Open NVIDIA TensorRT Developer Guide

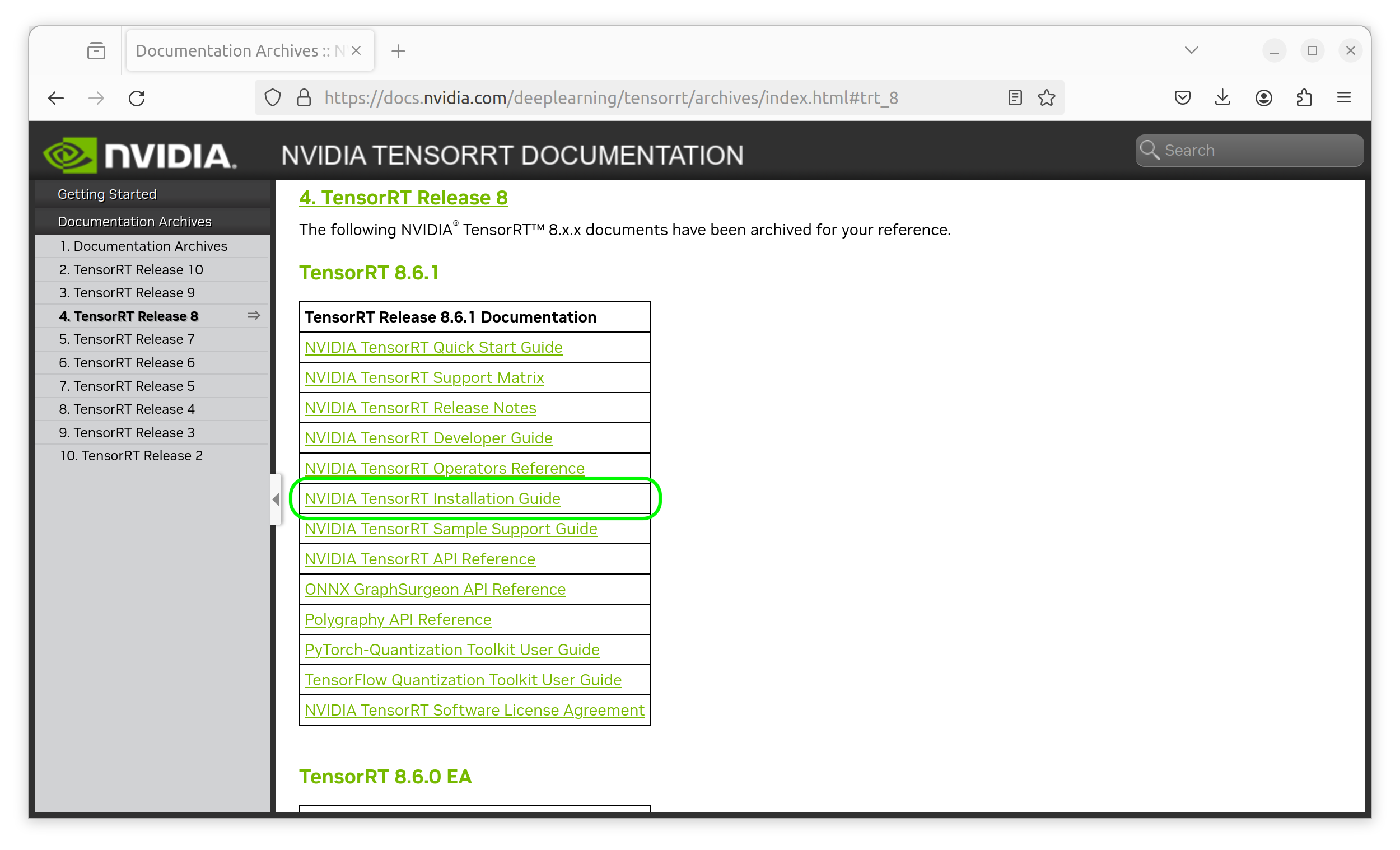[428, 437]
